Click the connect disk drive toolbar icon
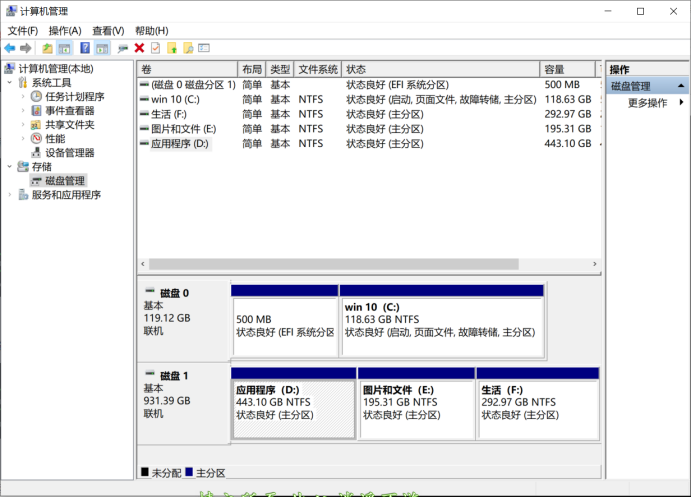The image size is (692, 498). click(x=123, y=48)
